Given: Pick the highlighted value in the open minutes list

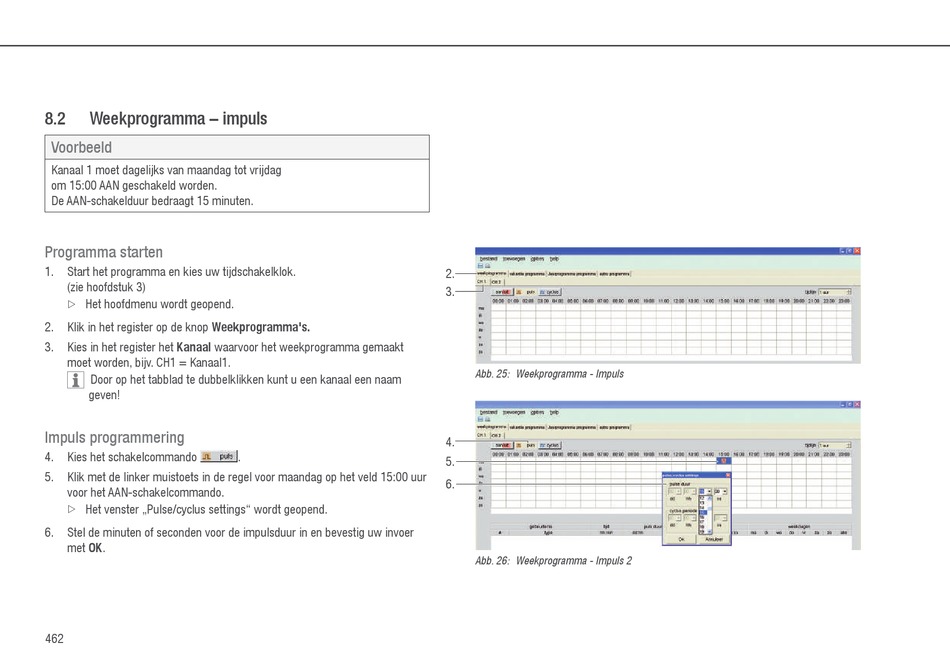Looking at the screenshot, I should point(703,512).
